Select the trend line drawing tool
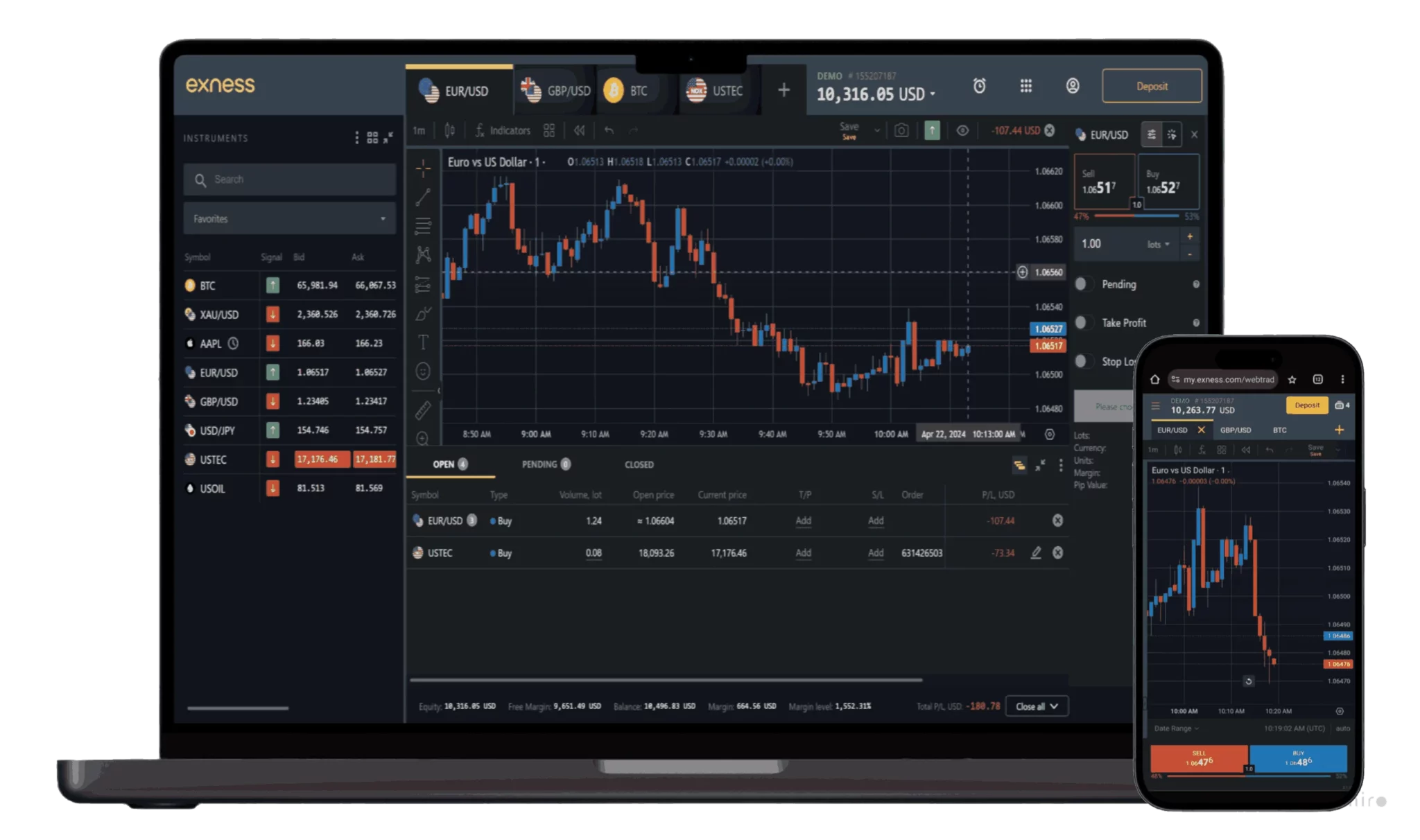The width and height of the screenshot is (1420, 840). (x=423, y=197)
